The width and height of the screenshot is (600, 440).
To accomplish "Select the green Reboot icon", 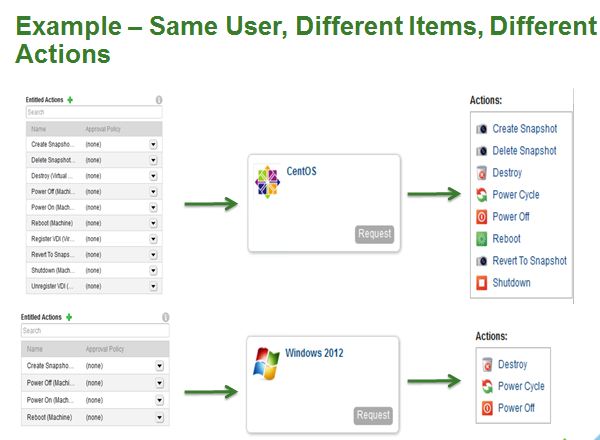I will [481, 239].
